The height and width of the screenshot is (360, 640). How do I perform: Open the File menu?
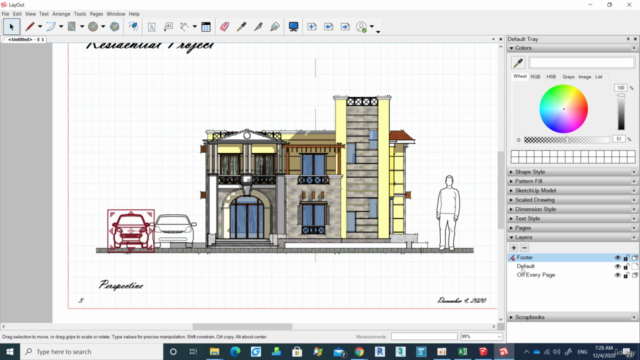click(x=5, y=14)
